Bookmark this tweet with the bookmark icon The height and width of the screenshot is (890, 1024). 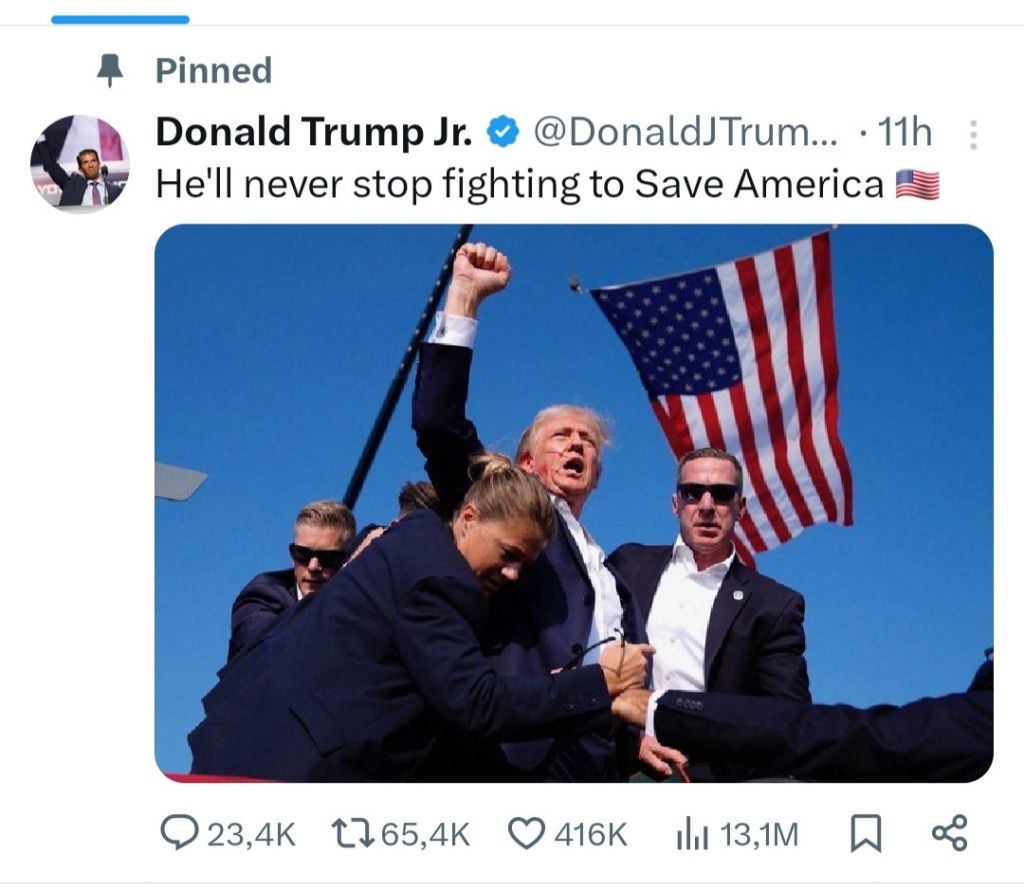coord(866,834)
